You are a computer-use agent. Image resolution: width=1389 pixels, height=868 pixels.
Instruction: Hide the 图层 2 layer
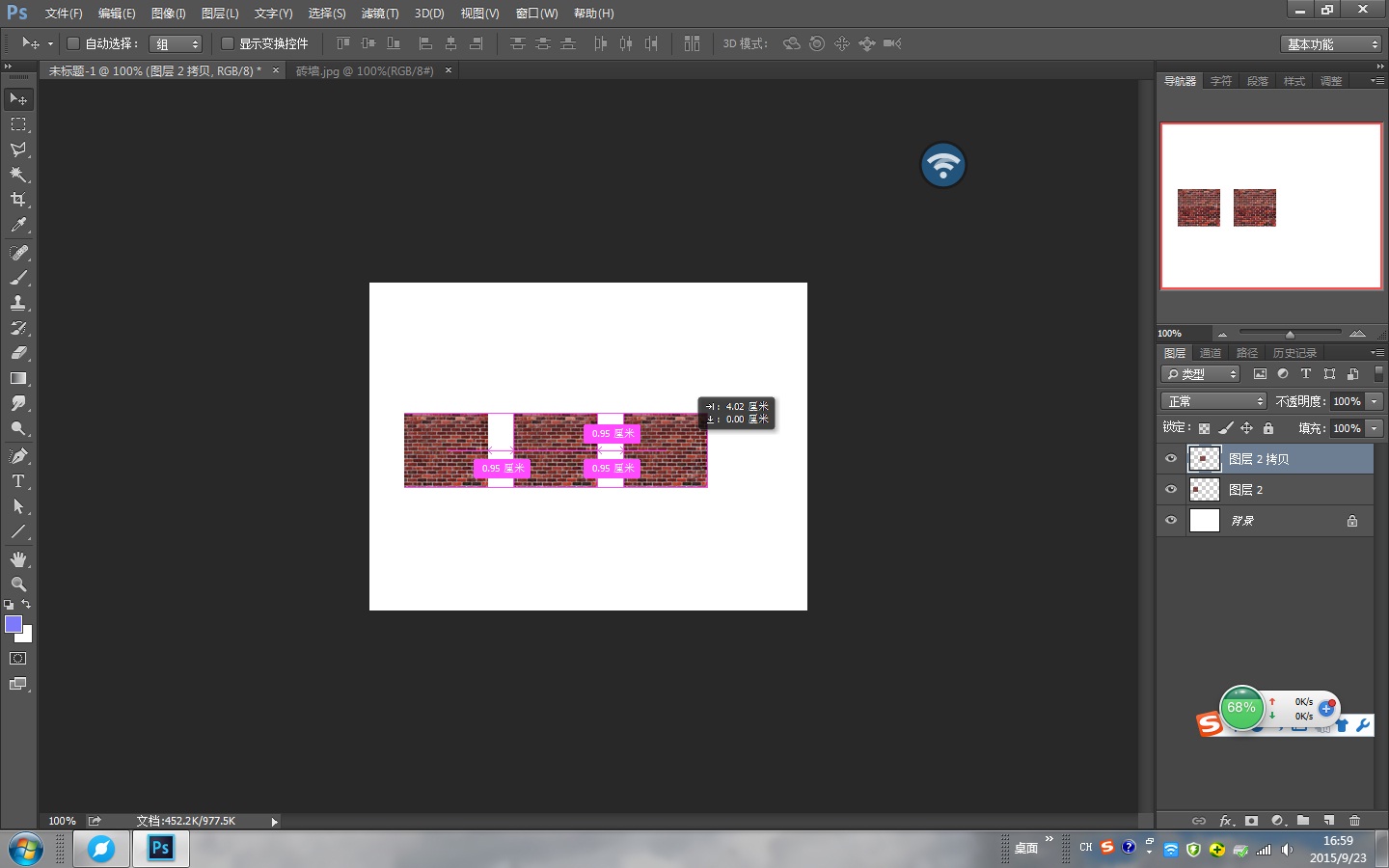click(1170, 489)
